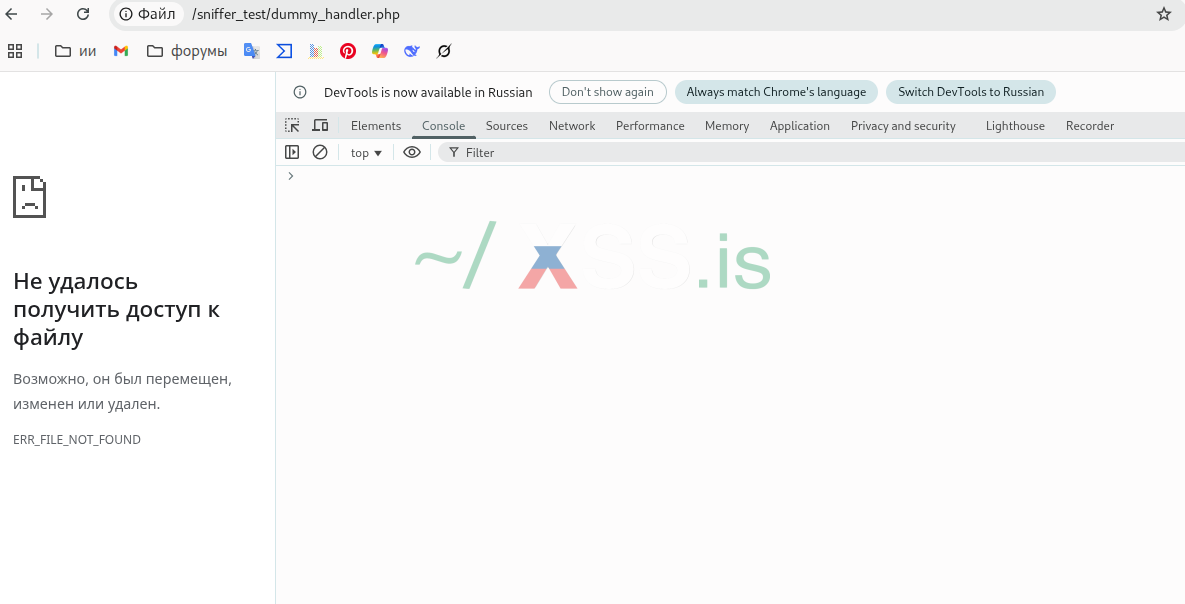
Task: Switch to the Elements tab
Action: tap(376, 126)
